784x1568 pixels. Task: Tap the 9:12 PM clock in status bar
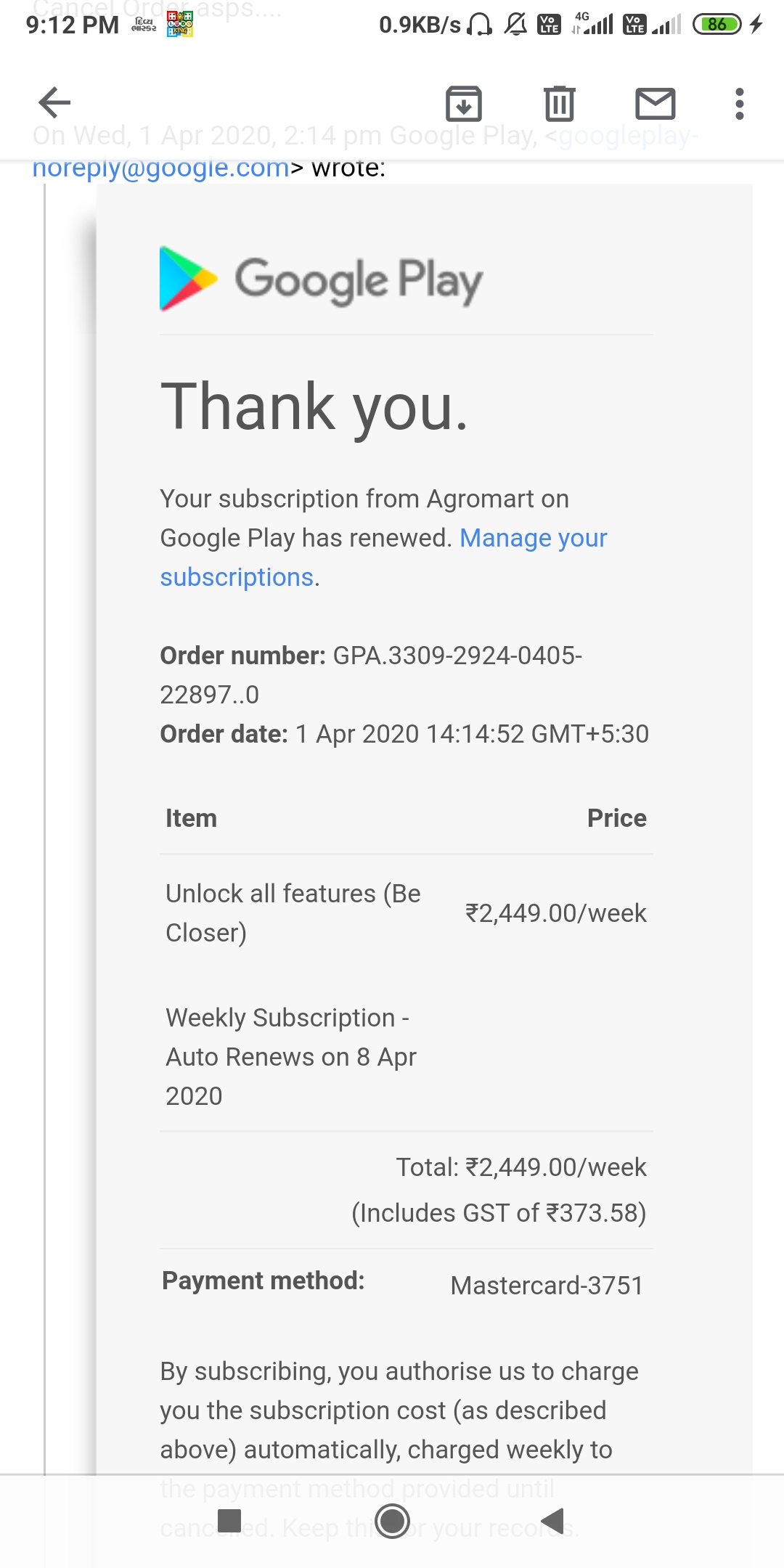click(73, 25)
